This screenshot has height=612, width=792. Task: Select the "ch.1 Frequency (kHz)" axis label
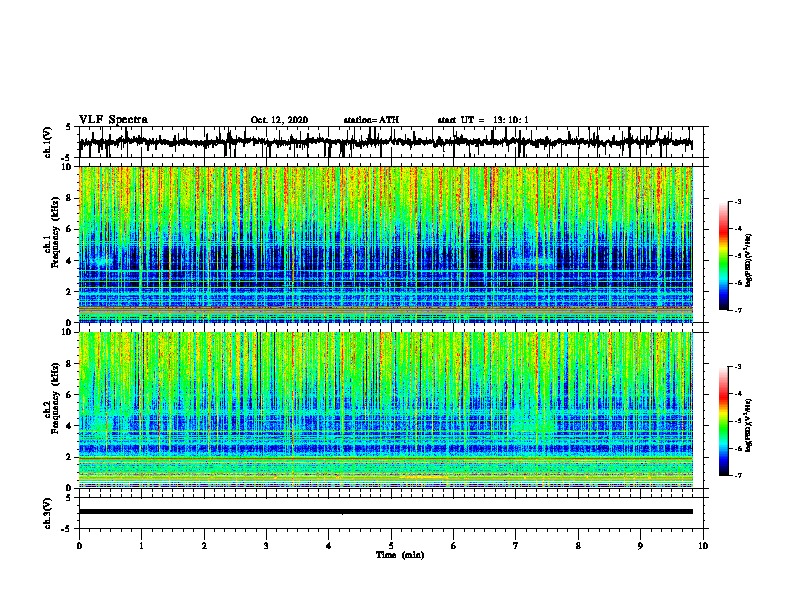[x=51, y=233]
